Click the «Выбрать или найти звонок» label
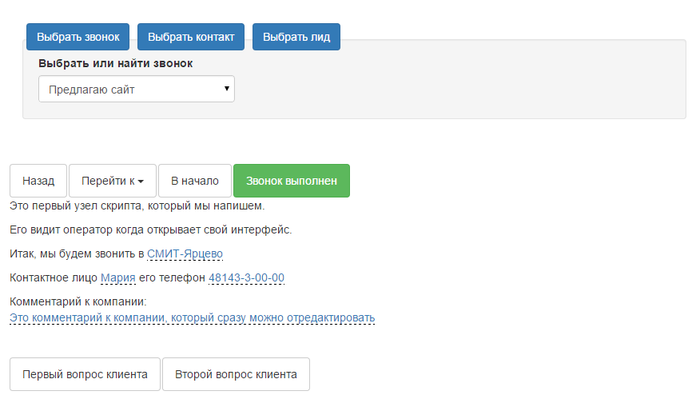The width and height of the screenshot is (700, 403). pos(115,63)
